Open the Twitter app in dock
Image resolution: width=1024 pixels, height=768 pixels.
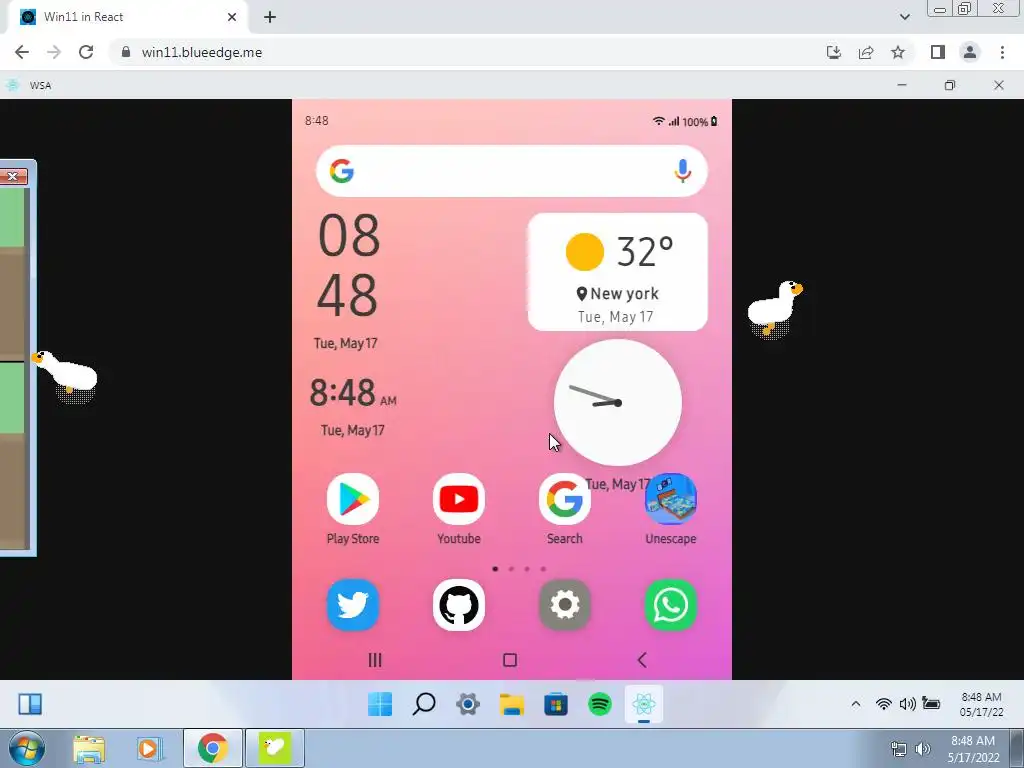pyautogui.click(x=353, y=605)
